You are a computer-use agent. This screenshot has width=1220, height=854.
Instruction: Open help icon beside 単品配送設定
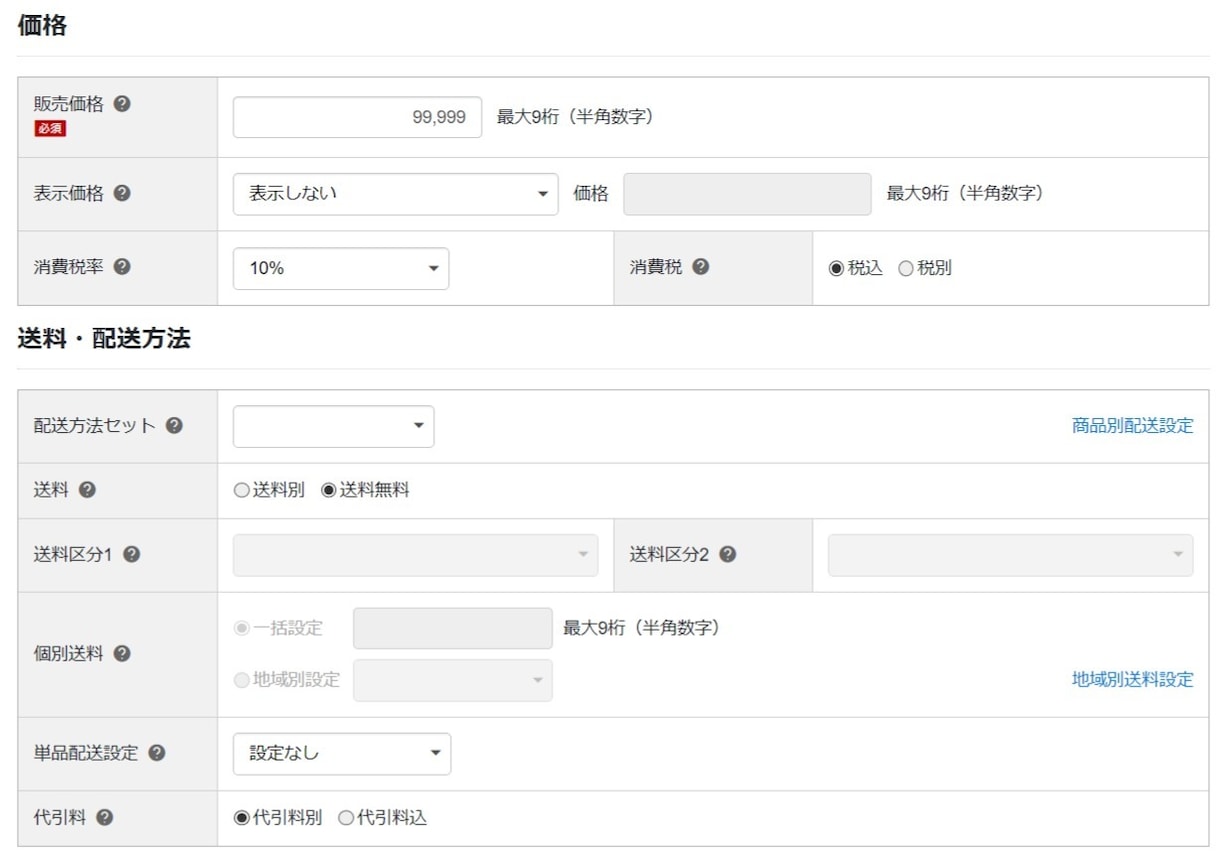(x=157, y=753)
